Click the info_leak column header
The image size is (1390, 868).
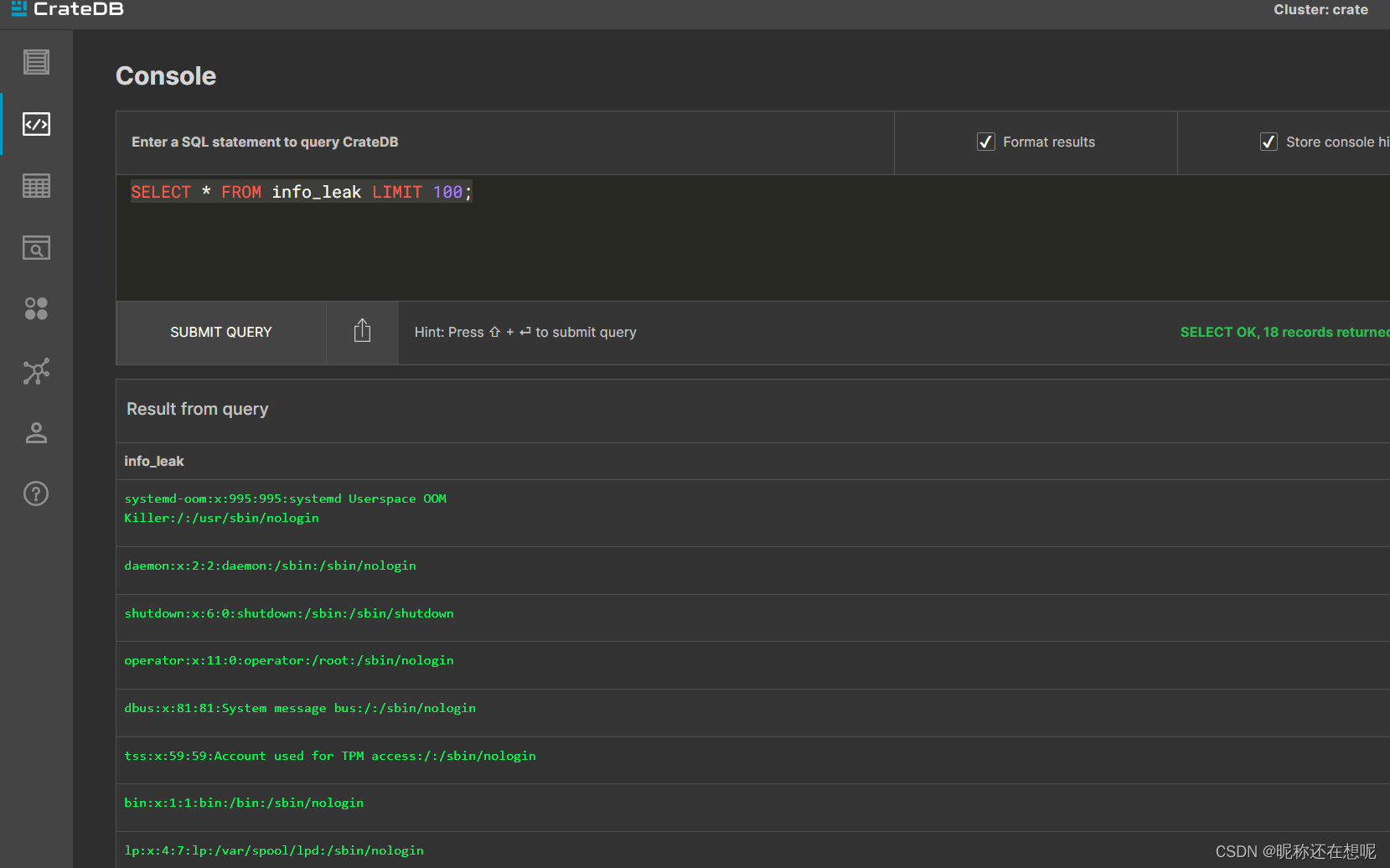(x=154, y=462)
